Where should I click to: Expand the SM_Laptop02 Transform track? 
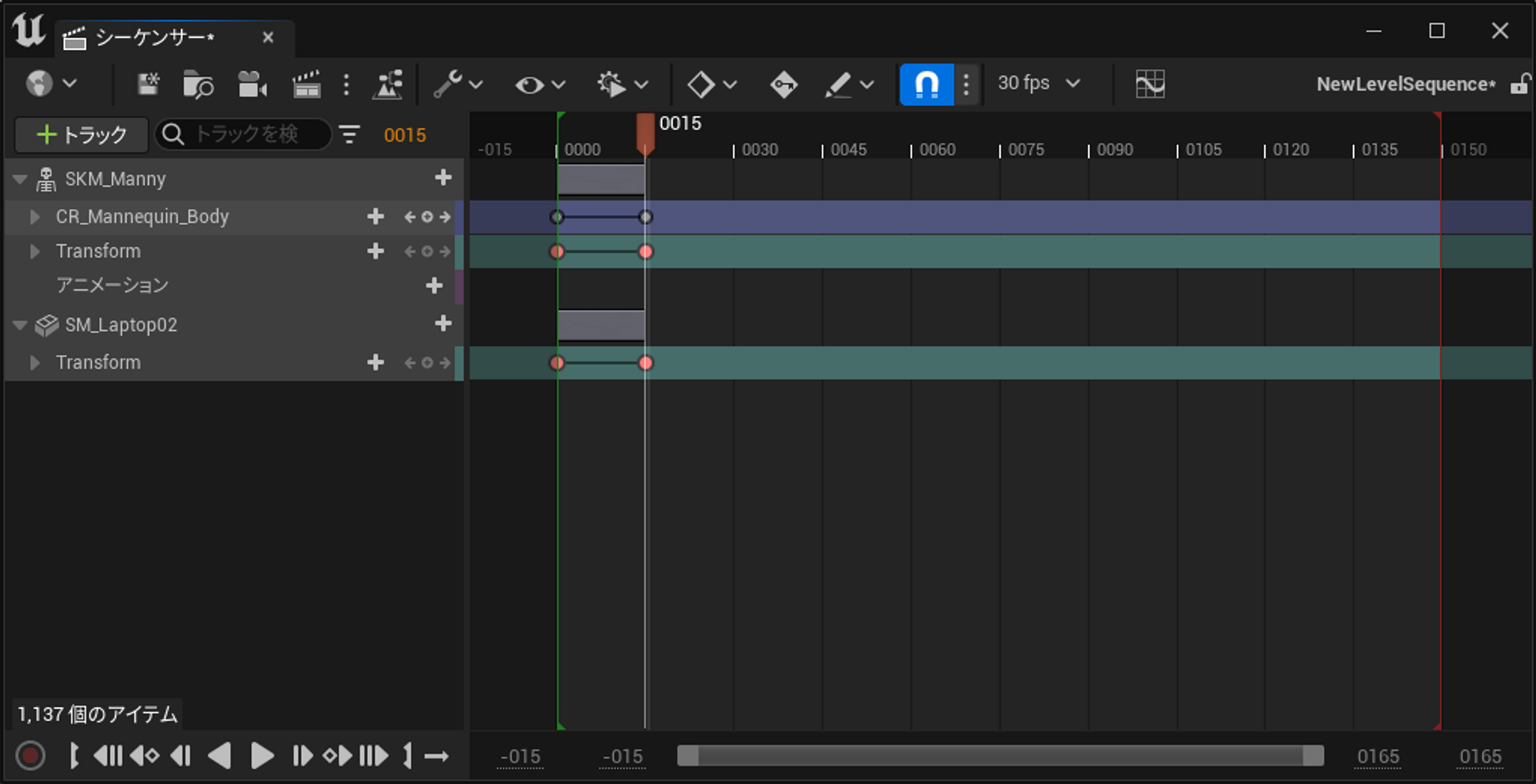pyautogui.click(x=35, y=362)
